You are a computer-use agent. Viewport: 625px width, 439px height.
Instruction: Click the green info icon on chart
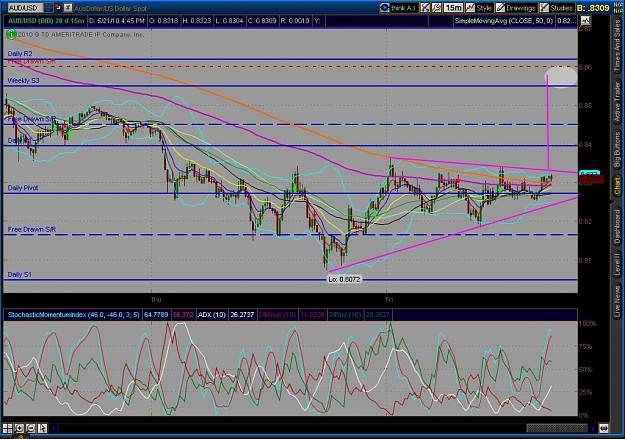click(x=12, y=35)
